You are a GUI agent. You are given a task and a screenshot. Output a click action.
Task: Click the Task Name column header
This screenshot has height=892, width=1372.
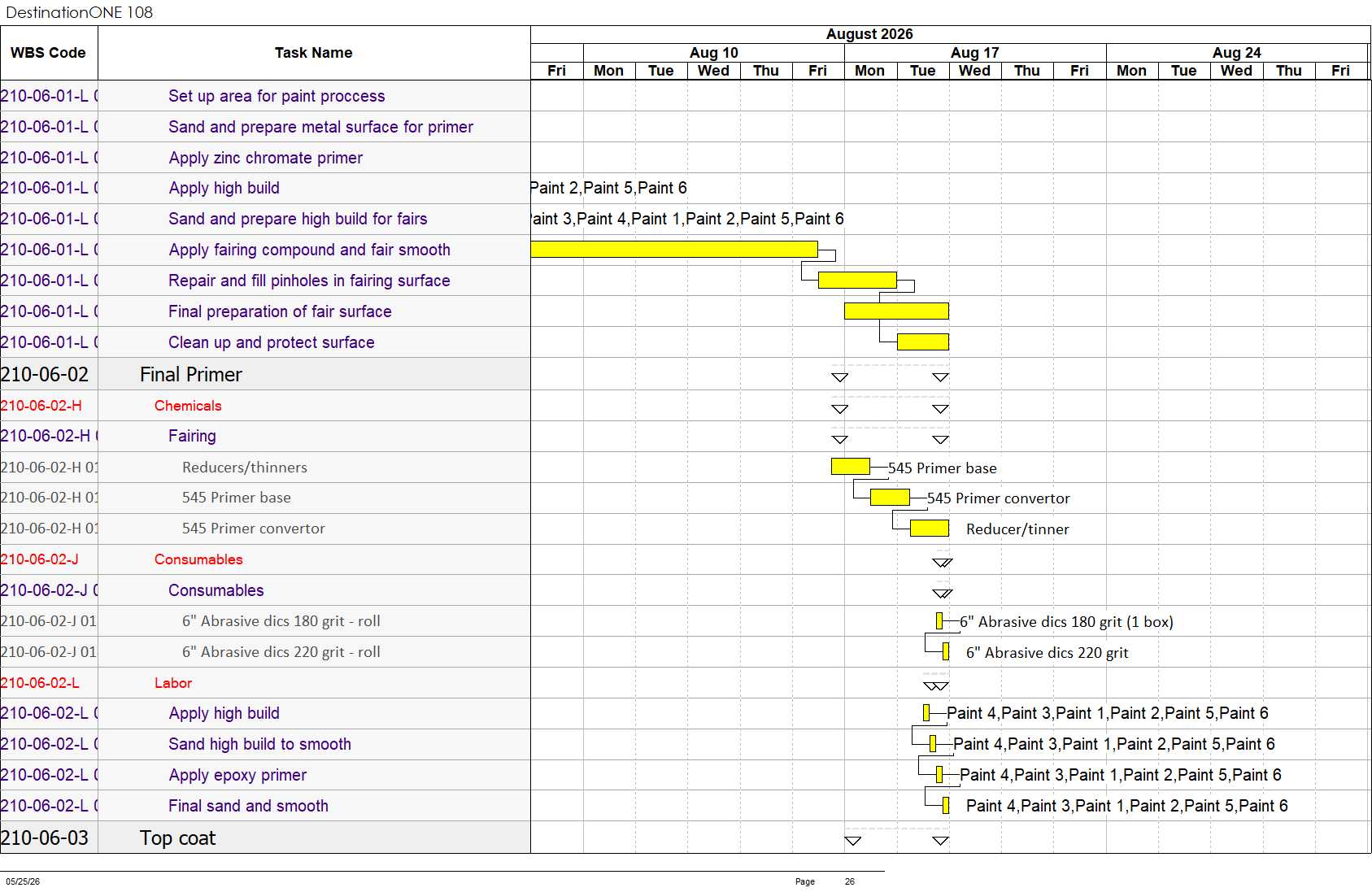314,53
